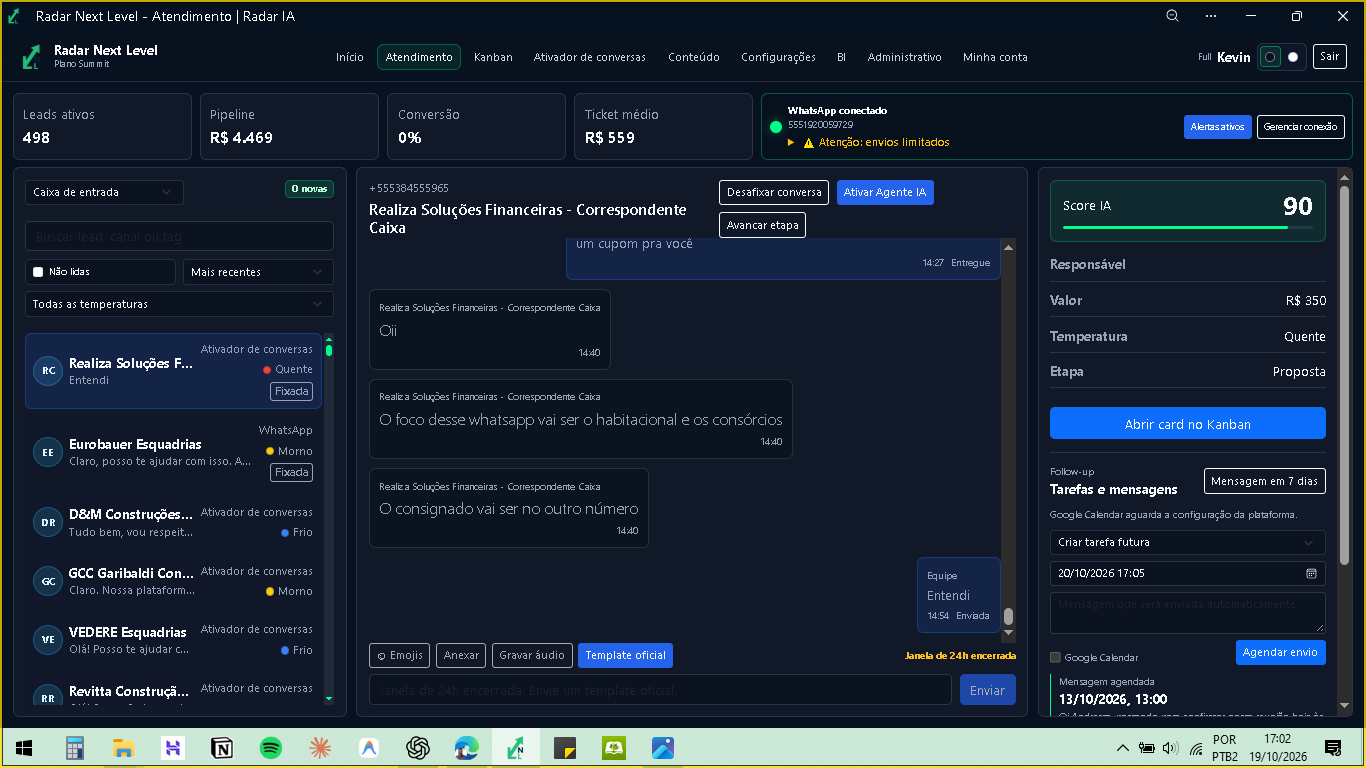The width and height of the screenshot is (1366, 768).
Task: Show hidden system tray icons
Action: pos(1123,748)
